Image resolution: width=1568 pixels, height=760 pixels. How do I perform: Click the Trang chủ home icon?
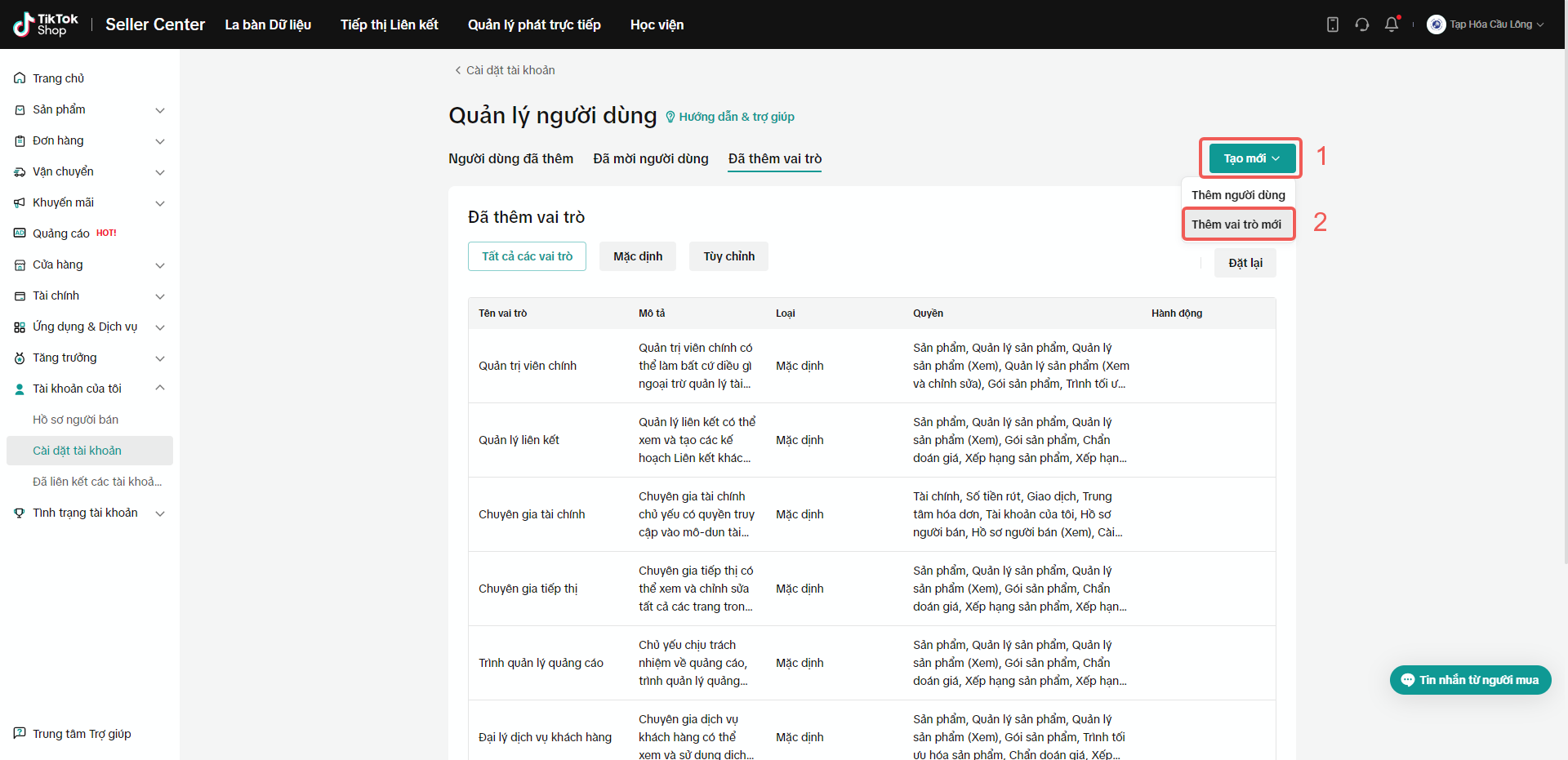coord(20,78)
